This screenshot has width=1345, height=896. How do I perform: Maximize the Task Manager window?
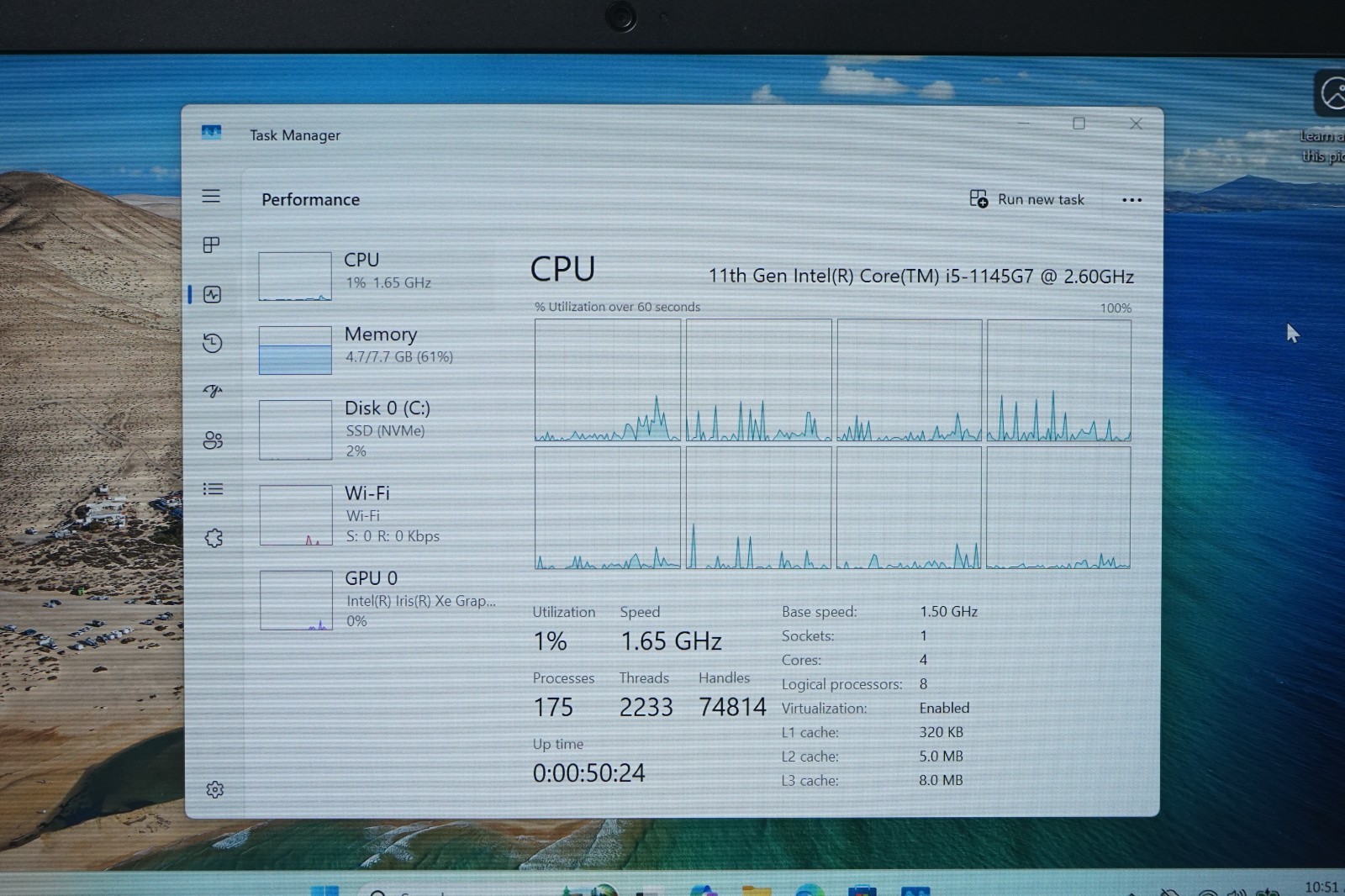[x=1079, y=124]
